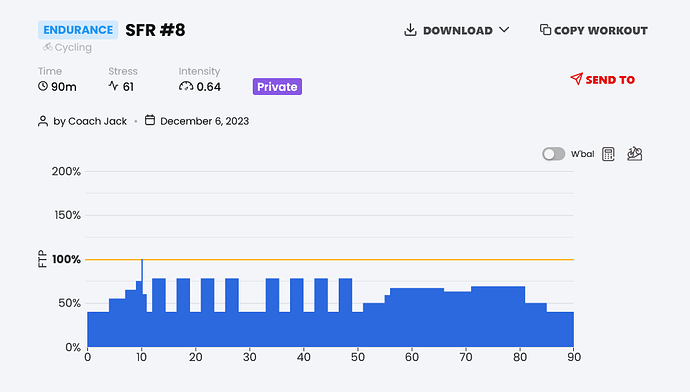The width and height of the screenshot is (690, 392).
Task: Click the calendar icon by December 6, 2023
Action: pyautogui.click(x=150, y=120)
